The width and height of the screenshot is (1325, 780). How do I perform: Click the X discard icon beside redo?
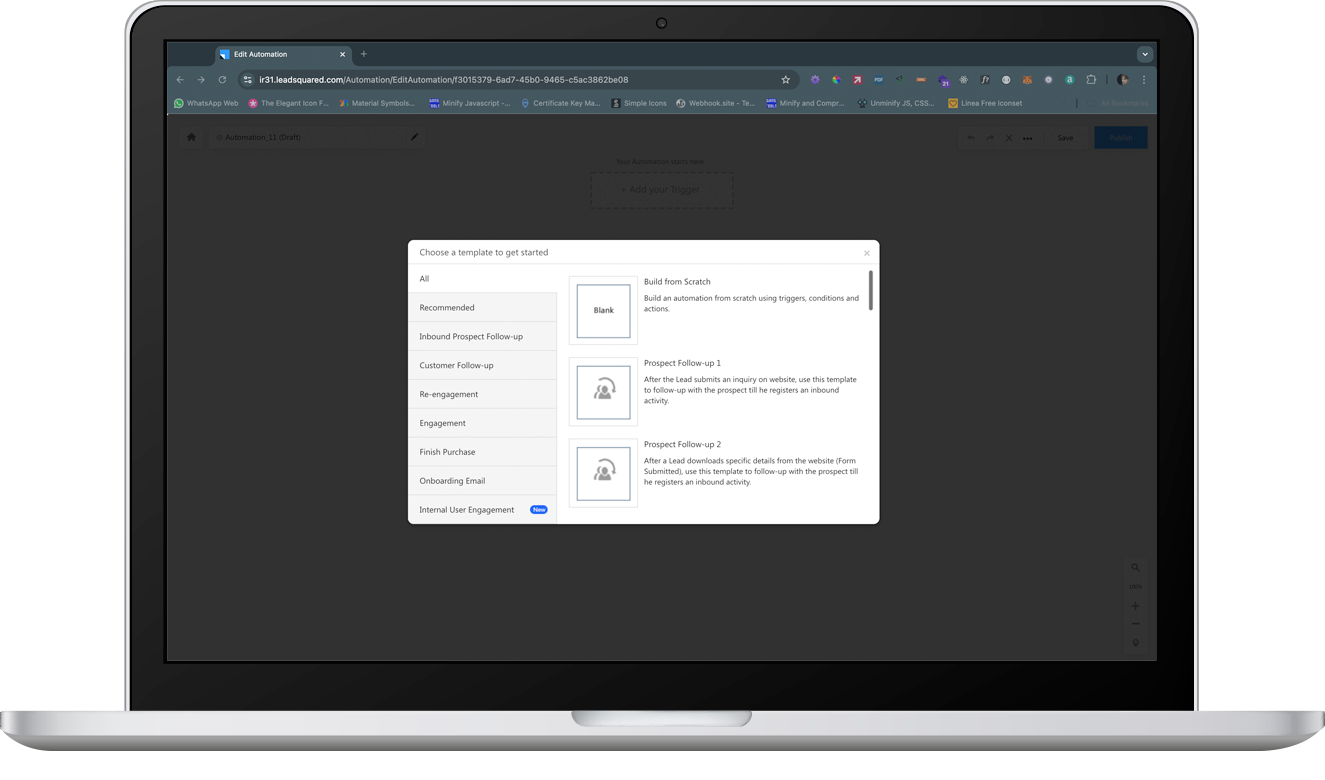(x=1009, y=137)
